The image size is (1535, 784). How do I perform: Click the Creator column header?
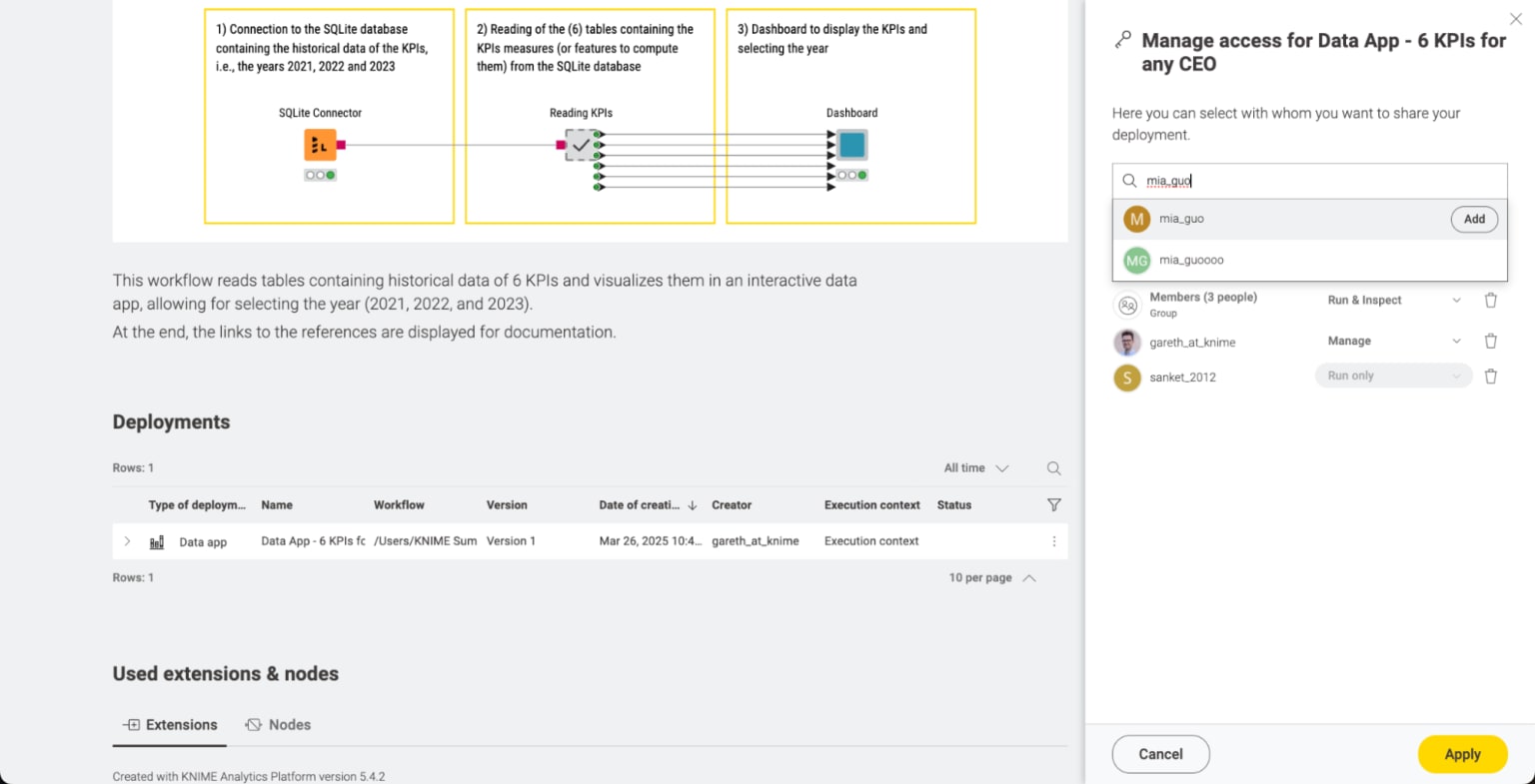coord(732,505)
